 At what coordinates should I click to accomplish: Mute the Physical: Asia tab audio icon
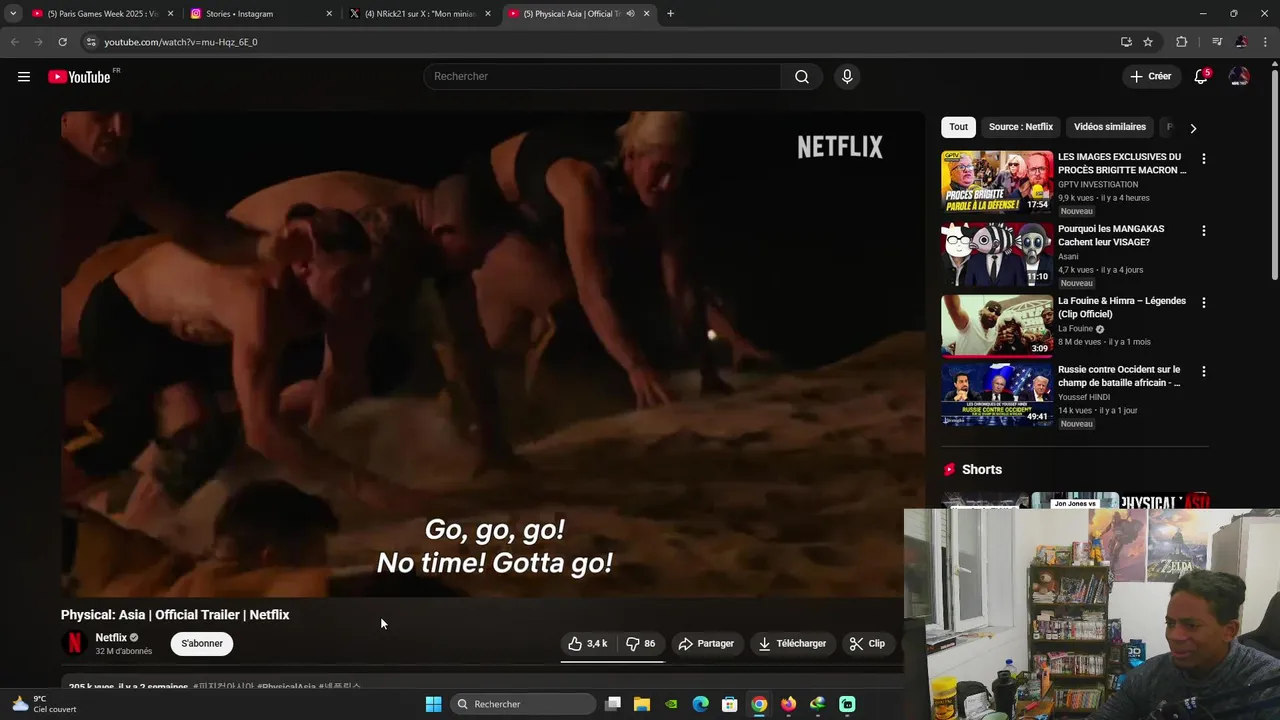coord(630,14)
